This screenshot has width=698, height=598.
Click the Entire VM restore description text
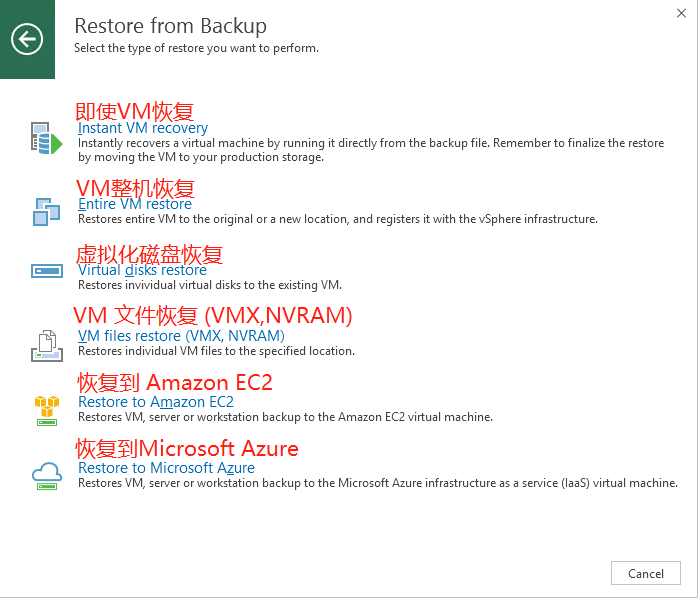(x=338, y=219)
